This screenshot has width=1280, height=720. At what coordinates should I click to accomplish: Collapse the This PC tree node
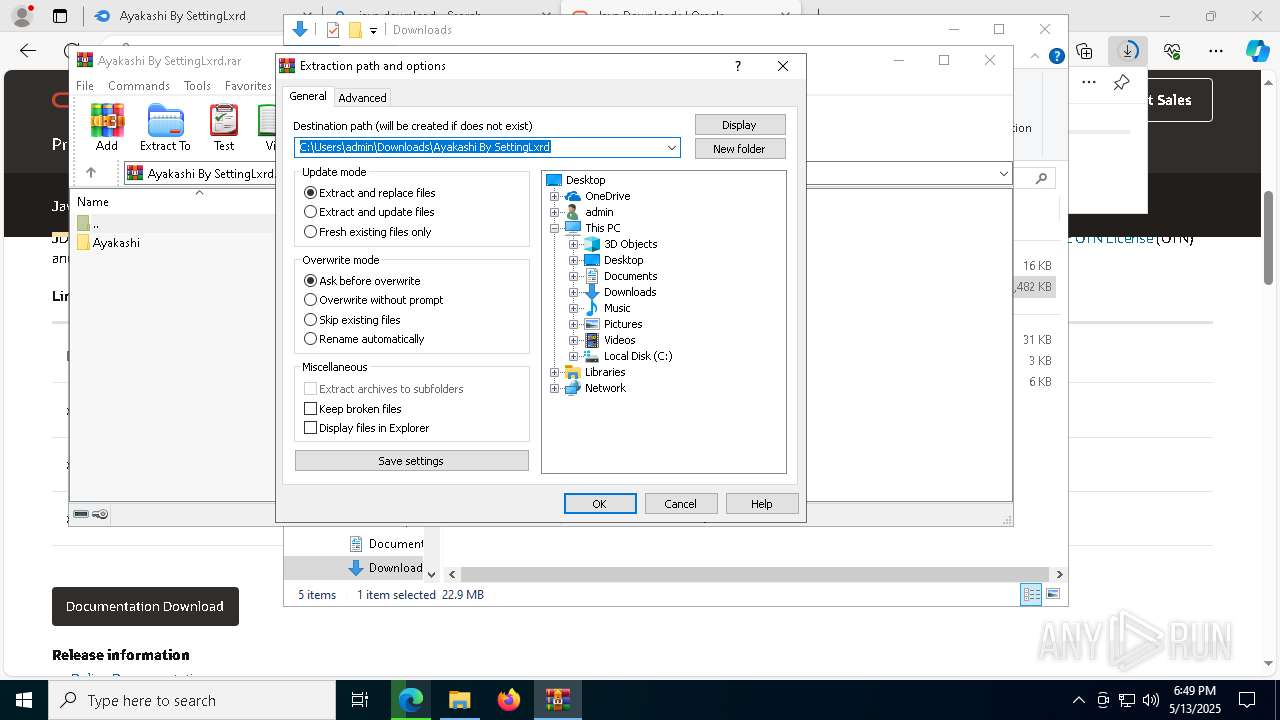pyautogui.click(x=555, y=228)
